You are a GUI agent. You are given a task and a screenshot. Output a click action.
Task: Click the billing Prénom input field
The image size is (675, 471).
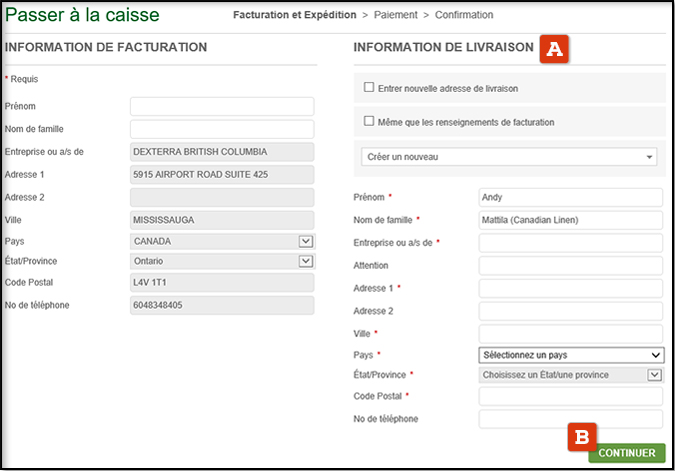[x=223, y=106]
